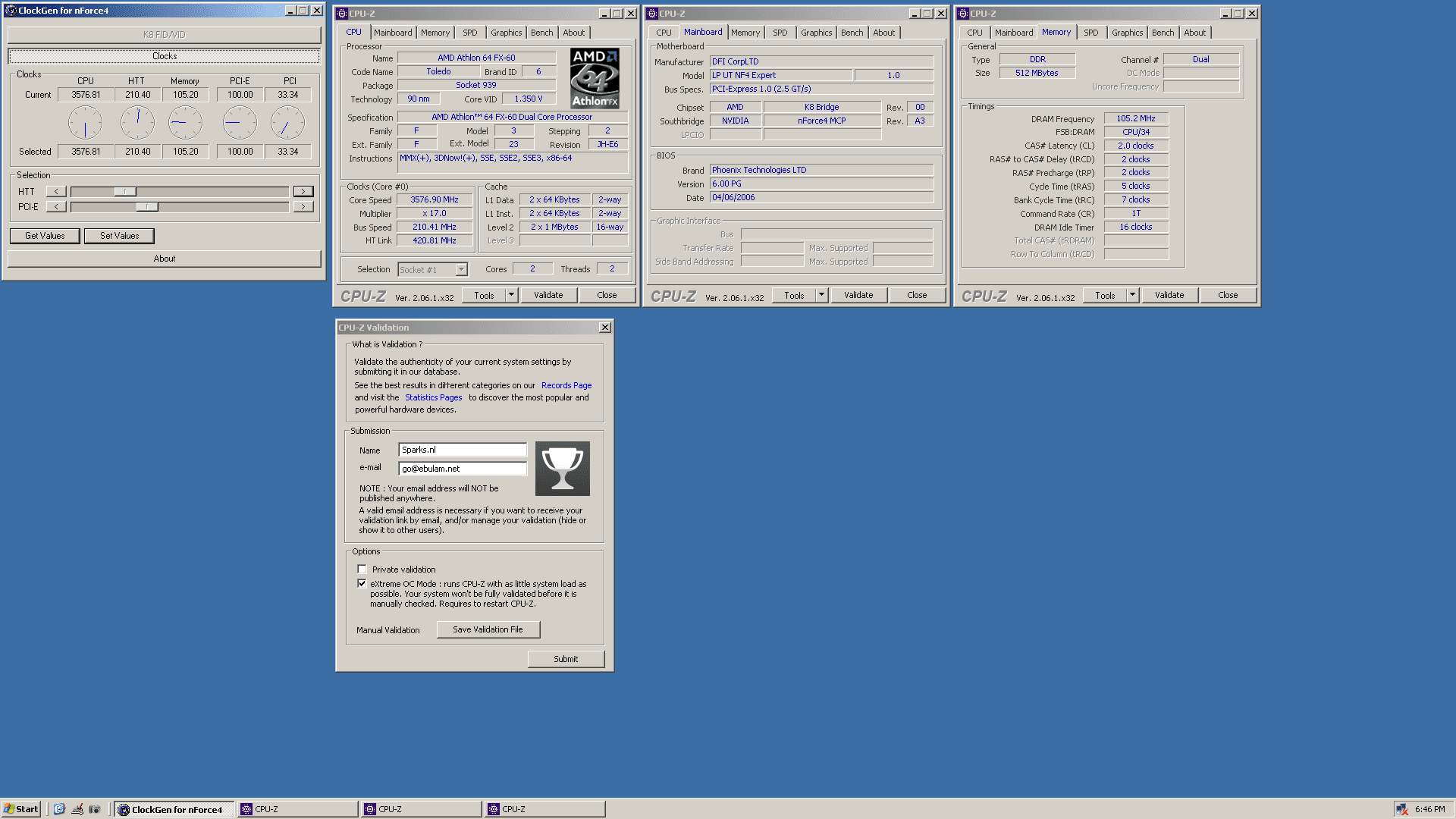This screenshot has height=819, width=1456.
Task: Expand Tools dropdown arrow in Mainboard window
Action: pyautogui.click(x=821, y=295)
